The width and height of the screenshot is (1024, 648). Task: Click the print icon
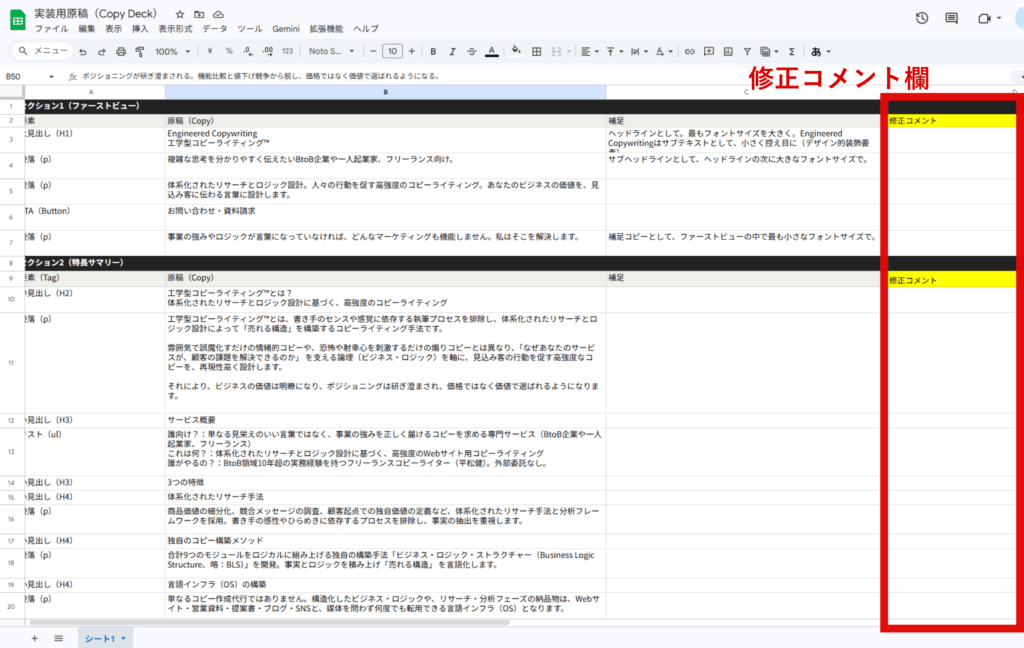120,51
